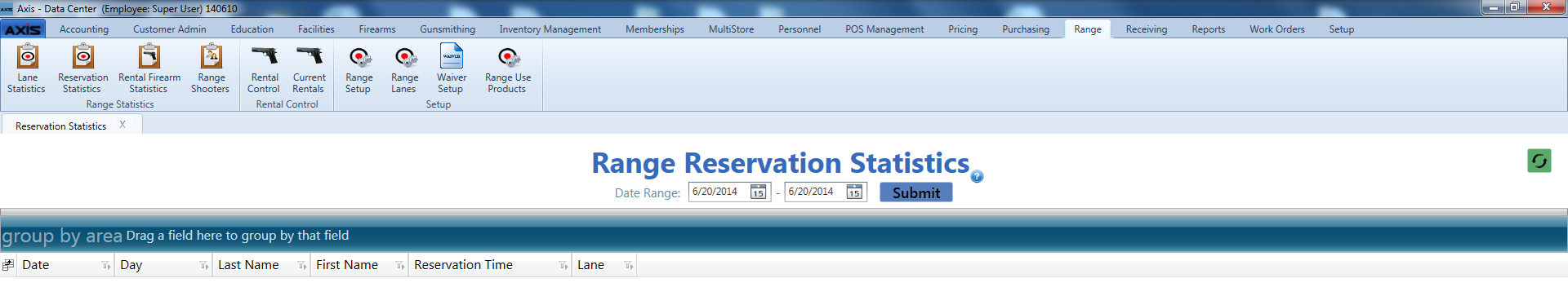
Task: Switch to Reports tab
Action: coord(1209,29)
